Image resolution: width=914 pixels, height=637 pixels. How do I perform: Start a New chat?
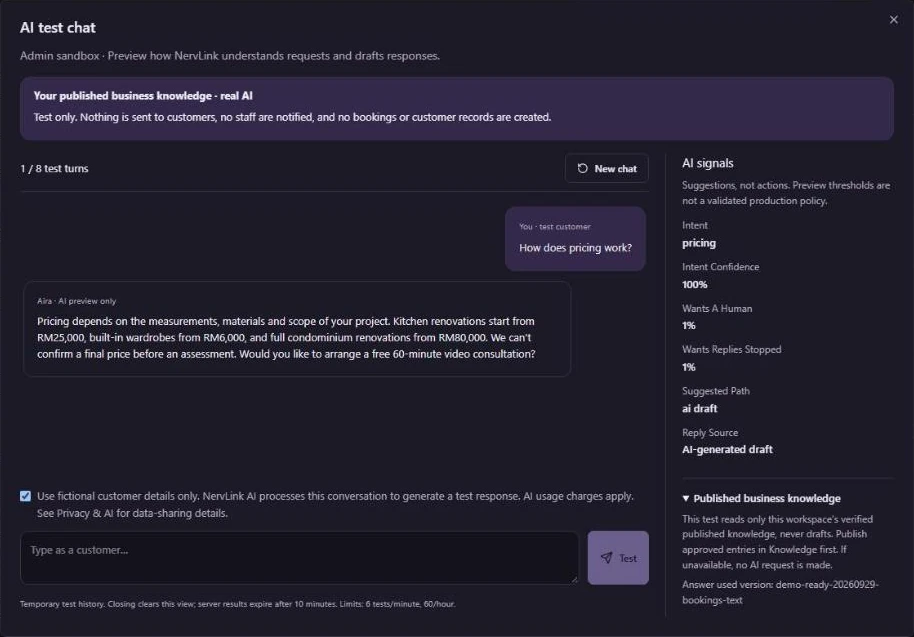[606, 168]
